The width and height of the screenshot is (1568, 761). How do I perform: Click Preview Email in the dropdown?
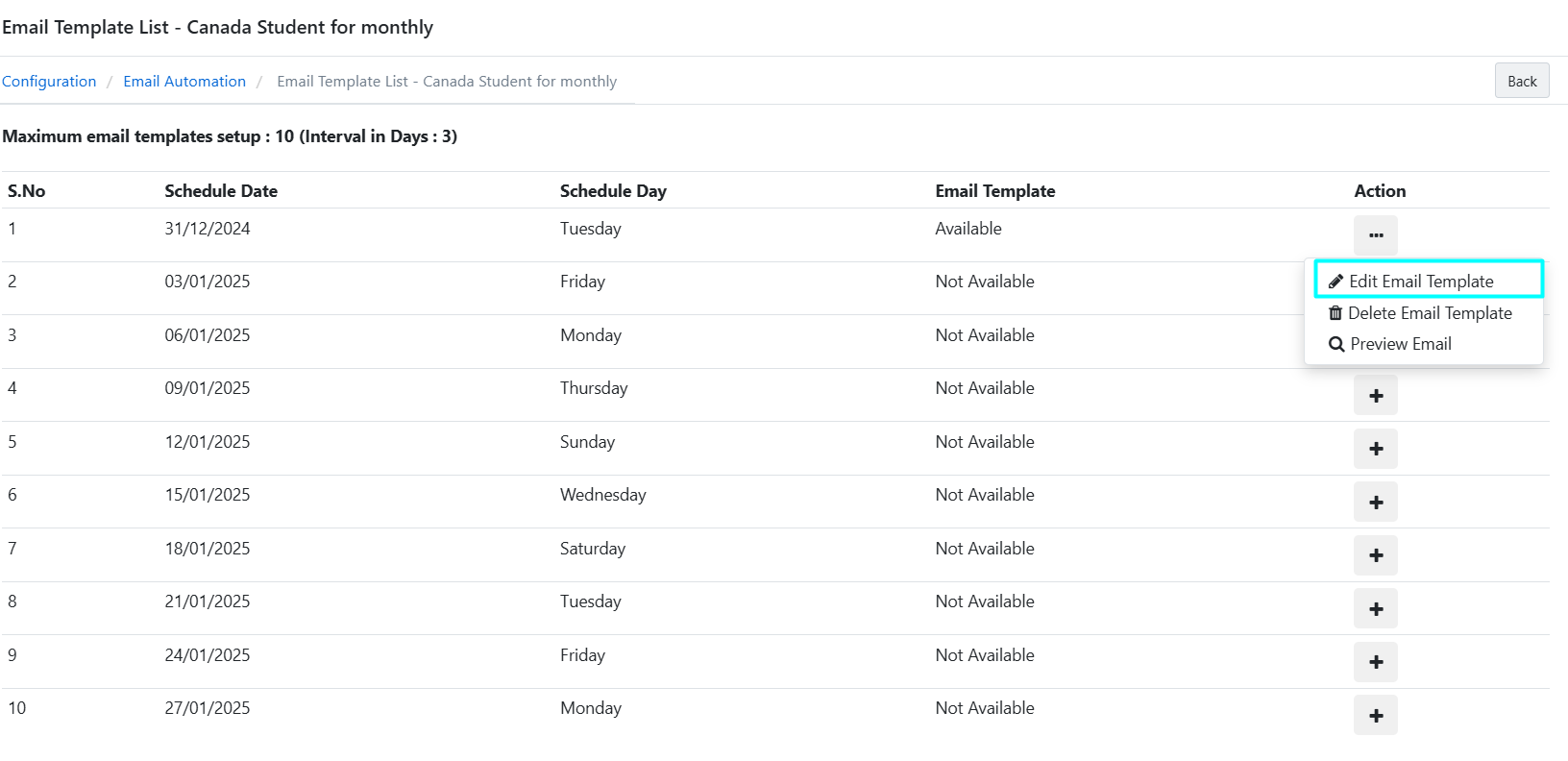(x=1401, y=344)
